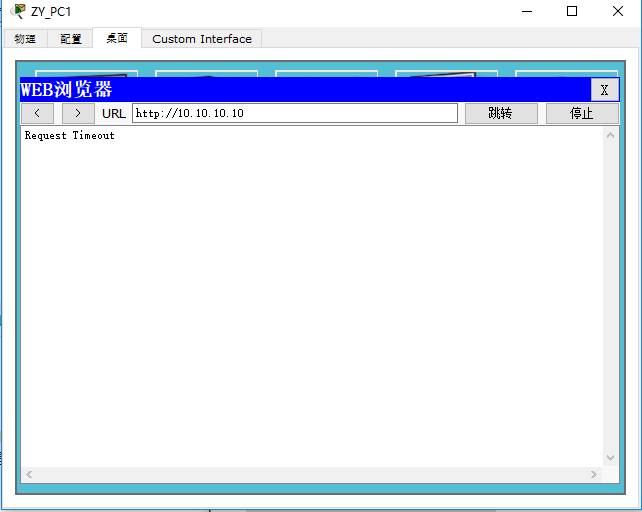The width and height of the screenshot is (642, 512).
Task: Close the ZY_PC1 window
Action: (x=617, y=11)
